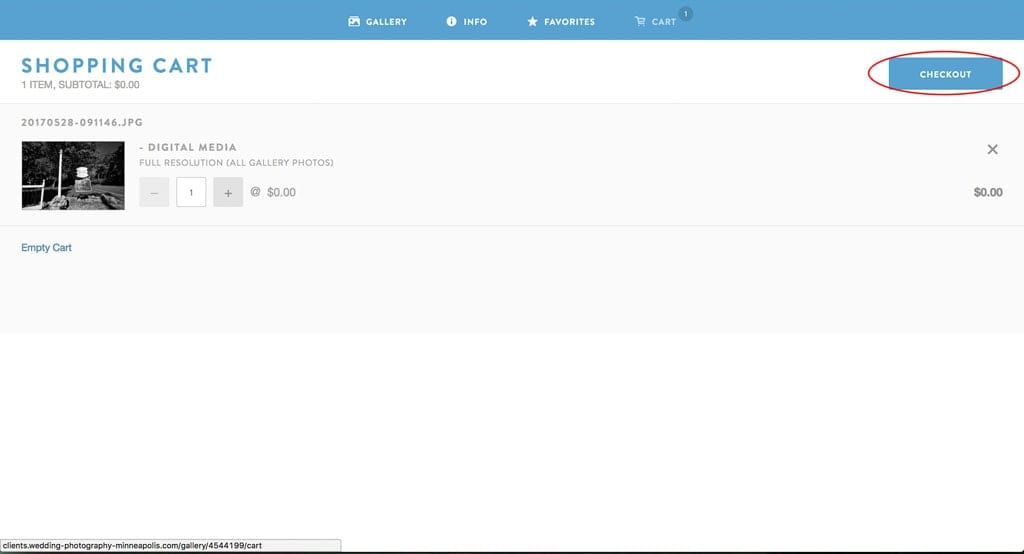The image size is (1024, 554).
Task: Decrease quantity with the minus button
Action: click(154, 192)
